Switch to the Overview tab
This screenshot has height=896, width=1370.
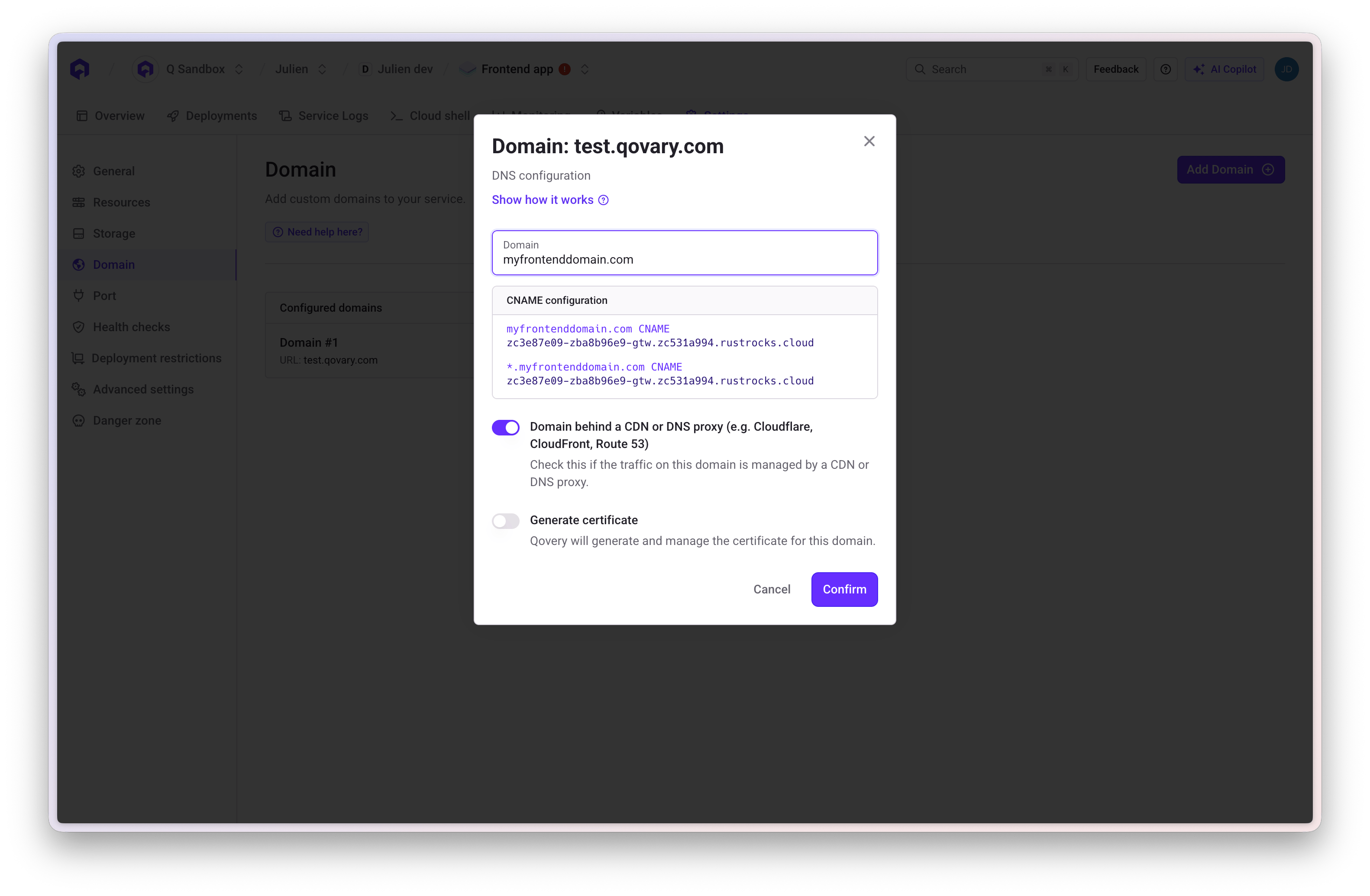110,116
